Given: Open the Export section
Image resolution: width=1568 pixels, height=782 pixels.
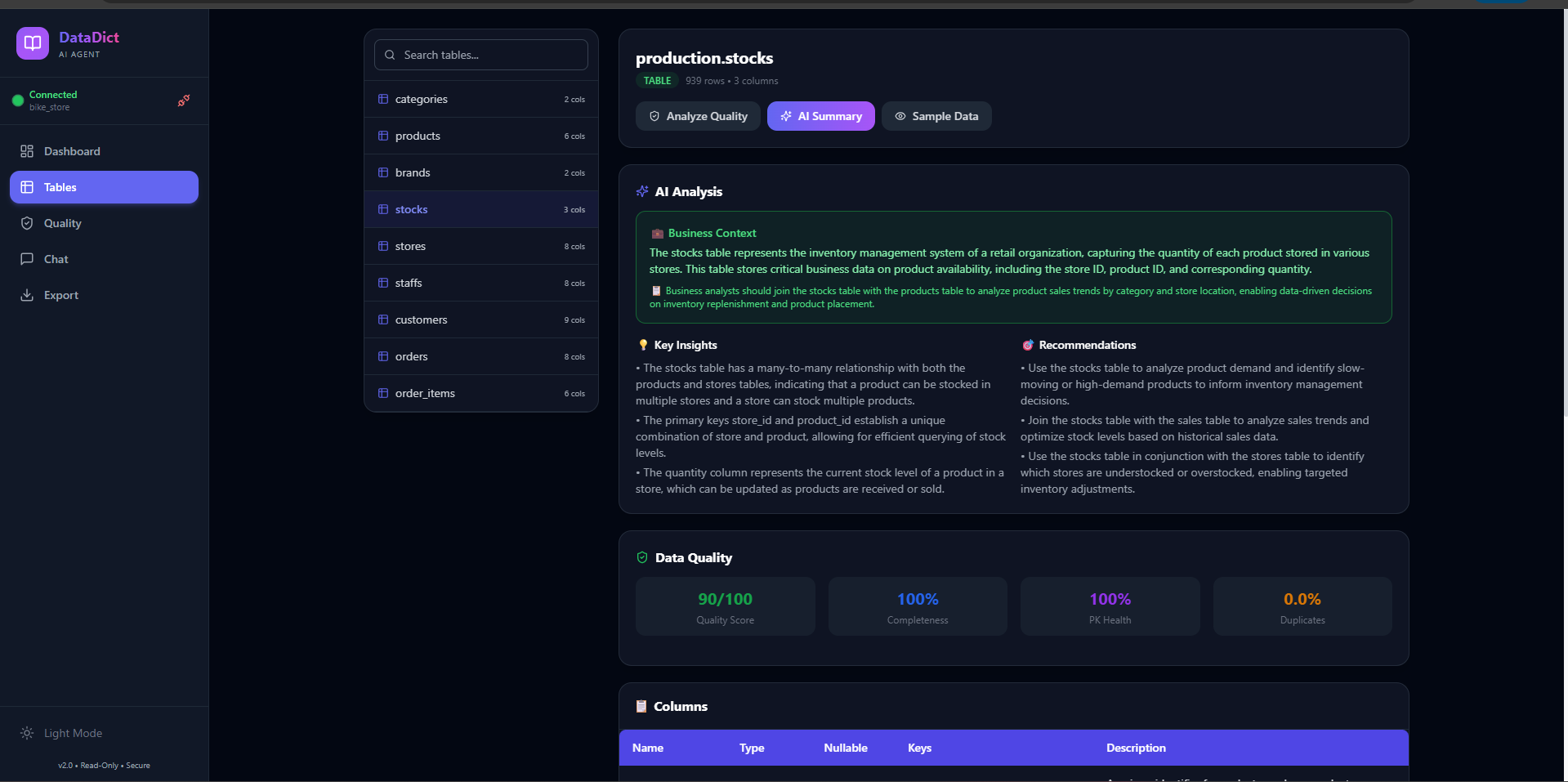Looking at the screenshot, I should click(x=104, y=295).
